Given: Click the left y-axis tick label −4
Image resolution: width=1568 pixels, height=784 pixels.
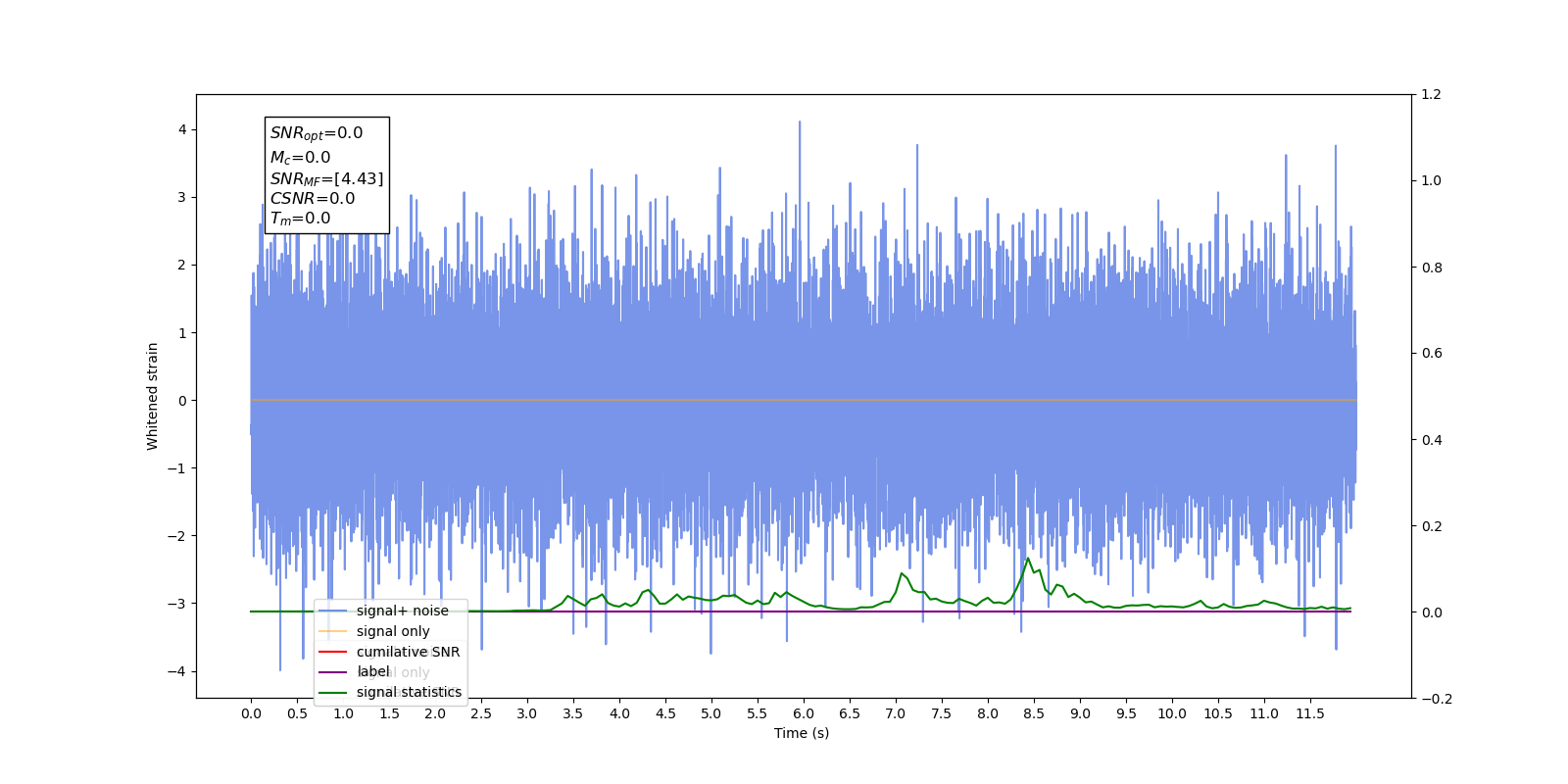Looking at the screenshot, I should point(176,671).
